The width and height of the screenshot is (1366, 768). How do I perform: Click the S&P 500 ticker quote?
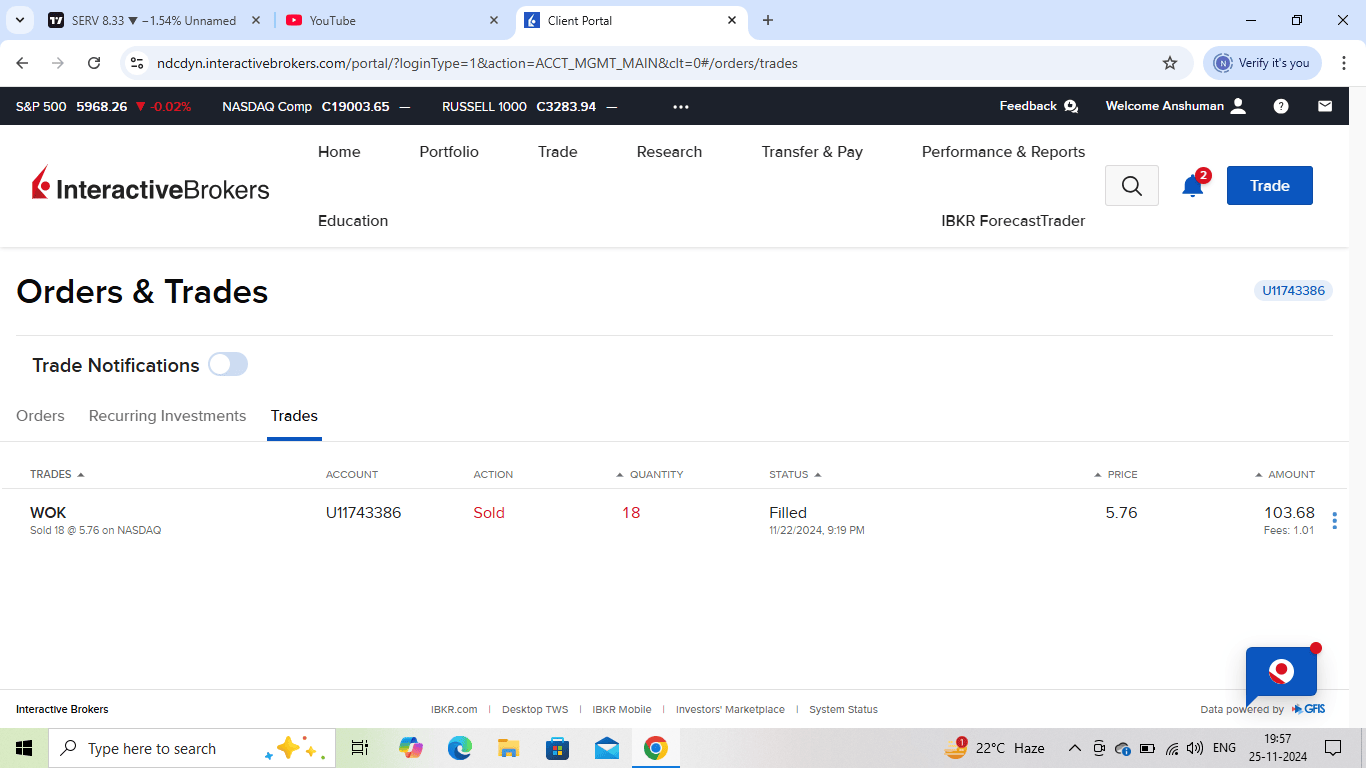click(104, 107)
